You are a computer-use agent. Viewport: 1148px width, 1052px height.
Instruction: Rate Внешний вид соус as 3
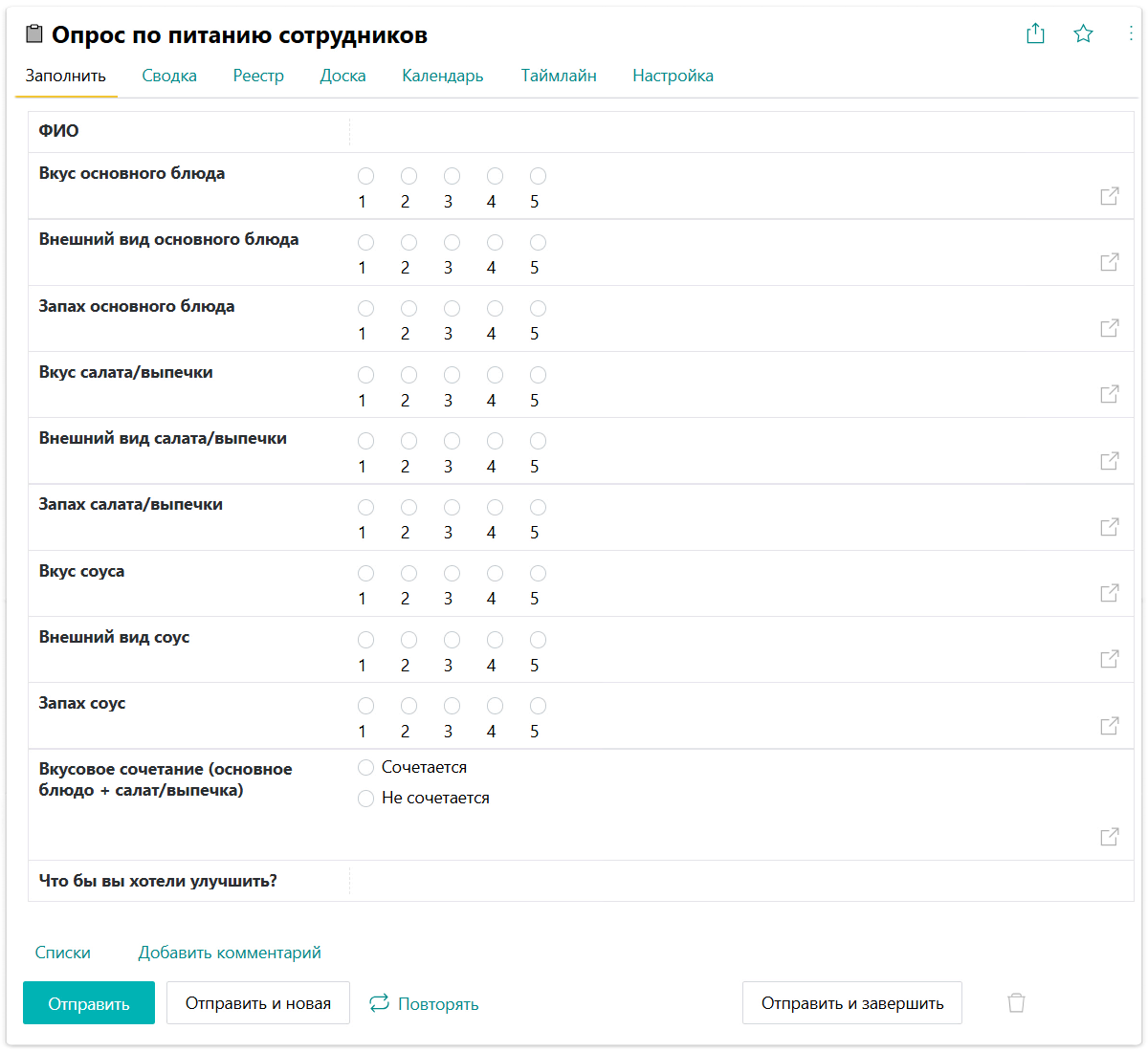pyautogui.click(x=452, y=639)
